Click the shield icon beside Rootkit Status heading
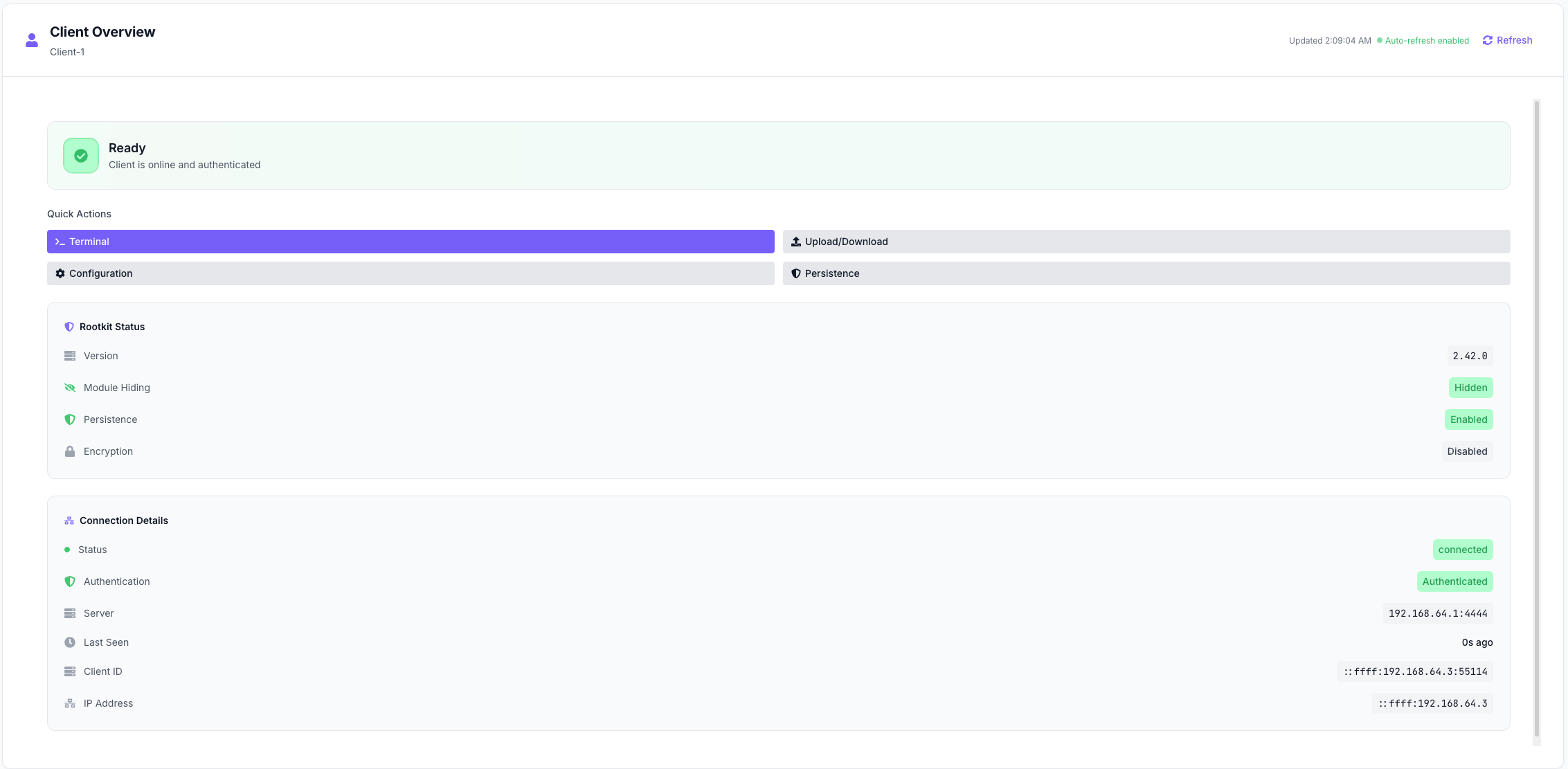This screenshot has width=1568, height=769. [x=69, y=327]
